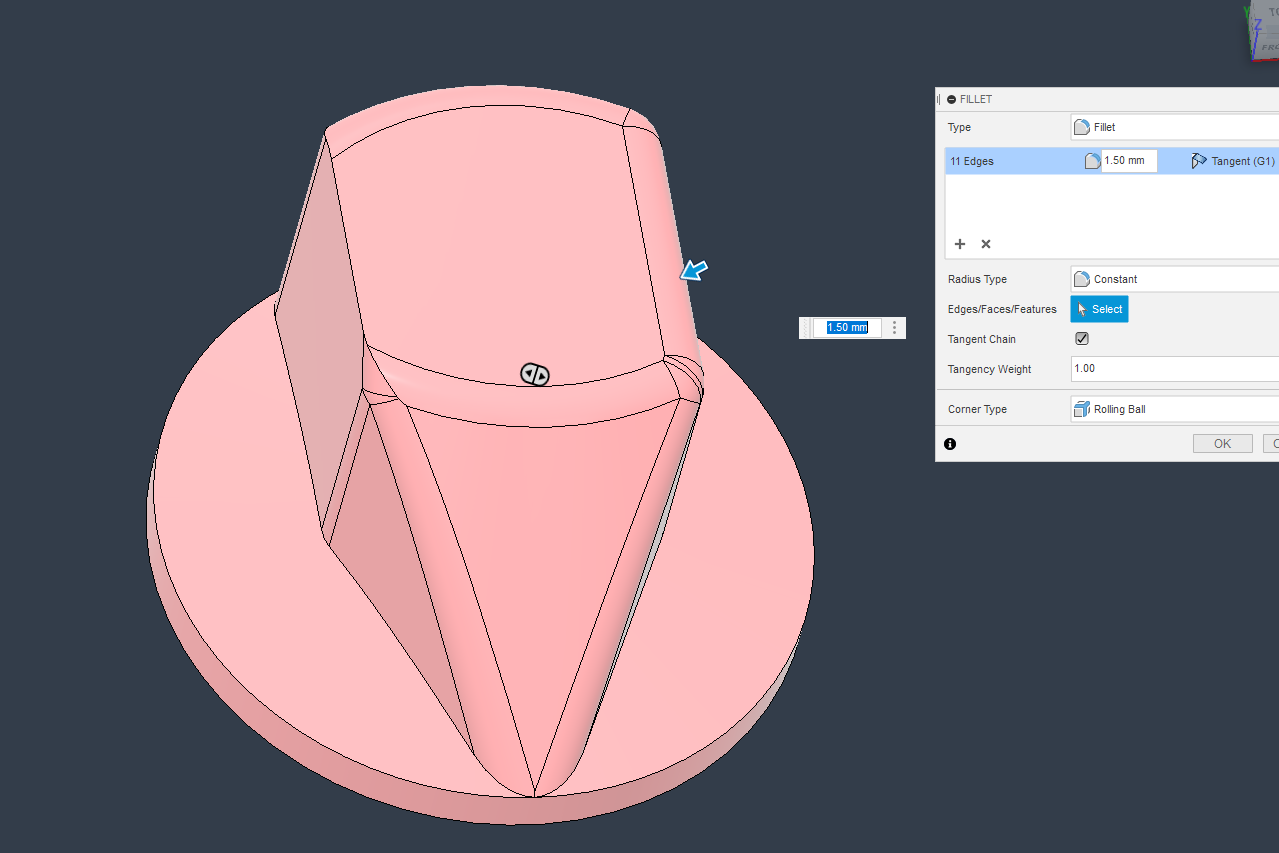Click the Corner Type label

click(x=977, y=409)
